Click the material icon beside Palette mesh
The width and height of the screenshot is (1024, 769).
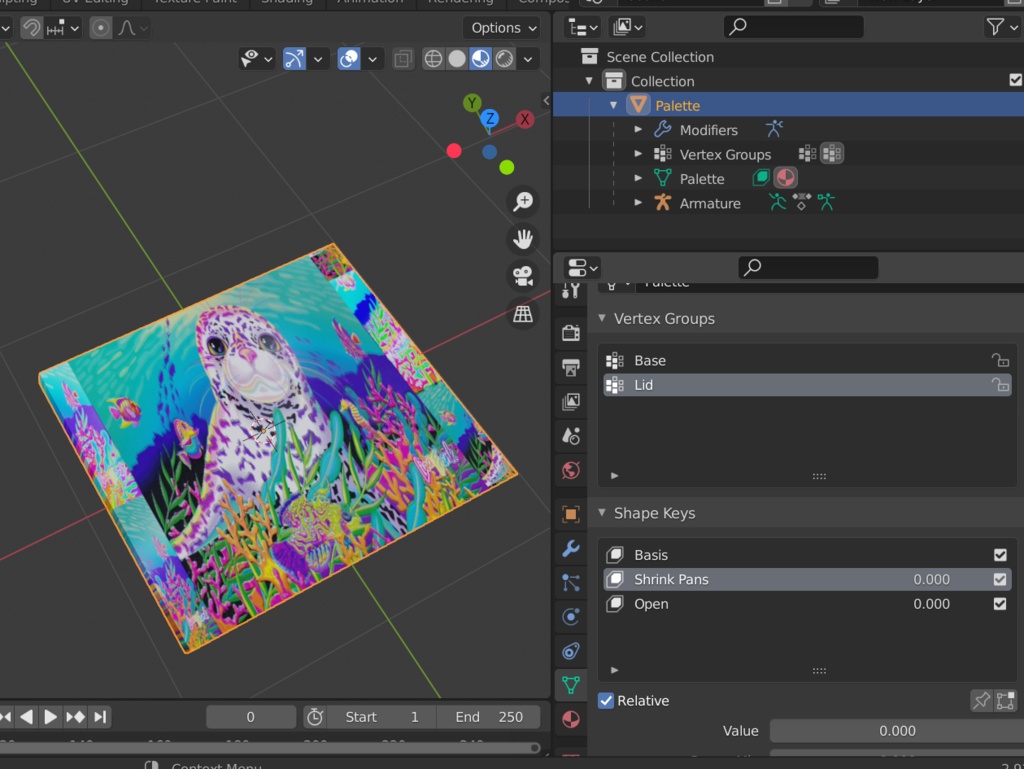pyautogui.click(x=786, y=178)
